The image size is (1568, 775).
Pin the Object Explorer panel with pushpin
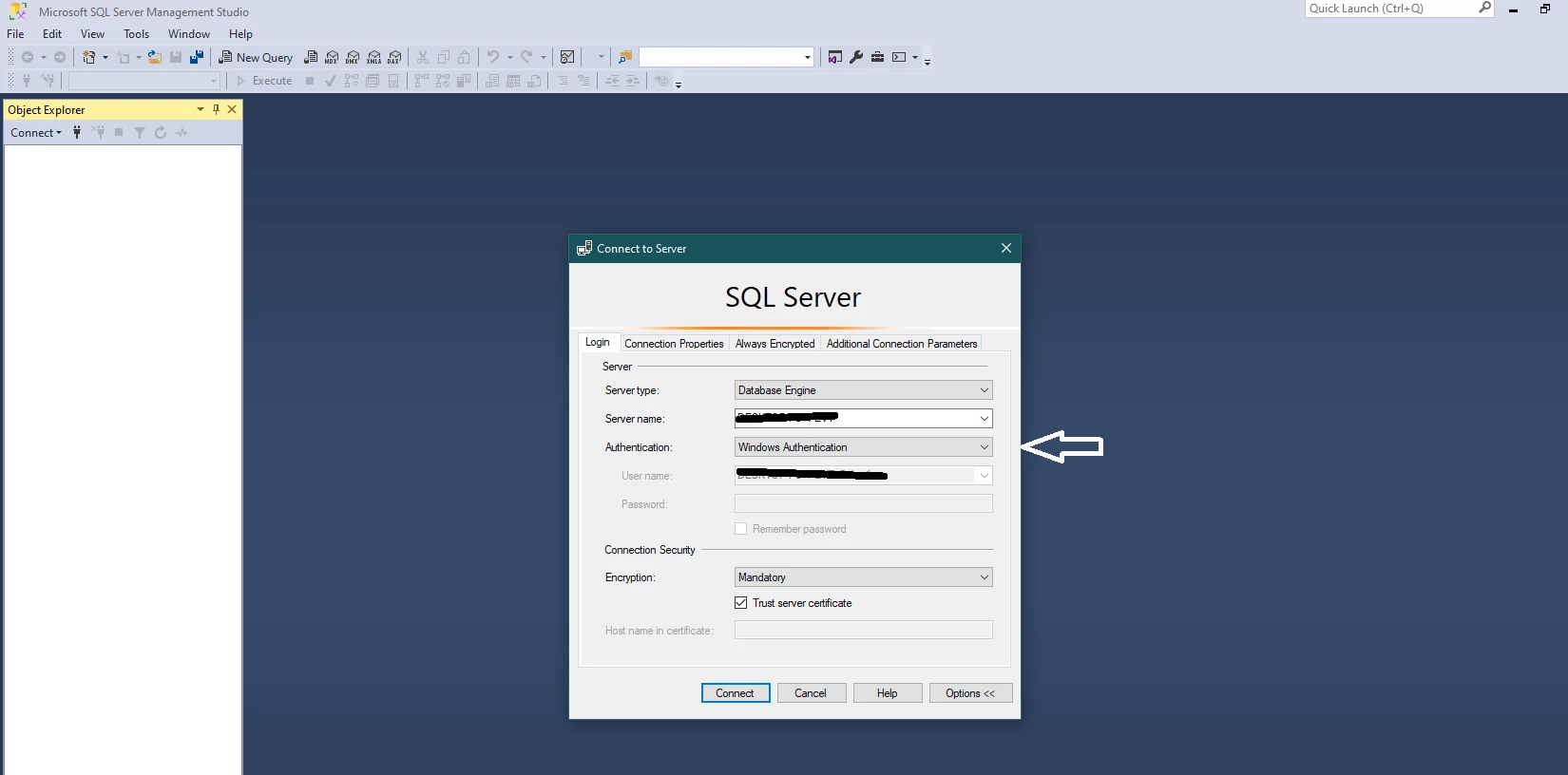[216, 109]
